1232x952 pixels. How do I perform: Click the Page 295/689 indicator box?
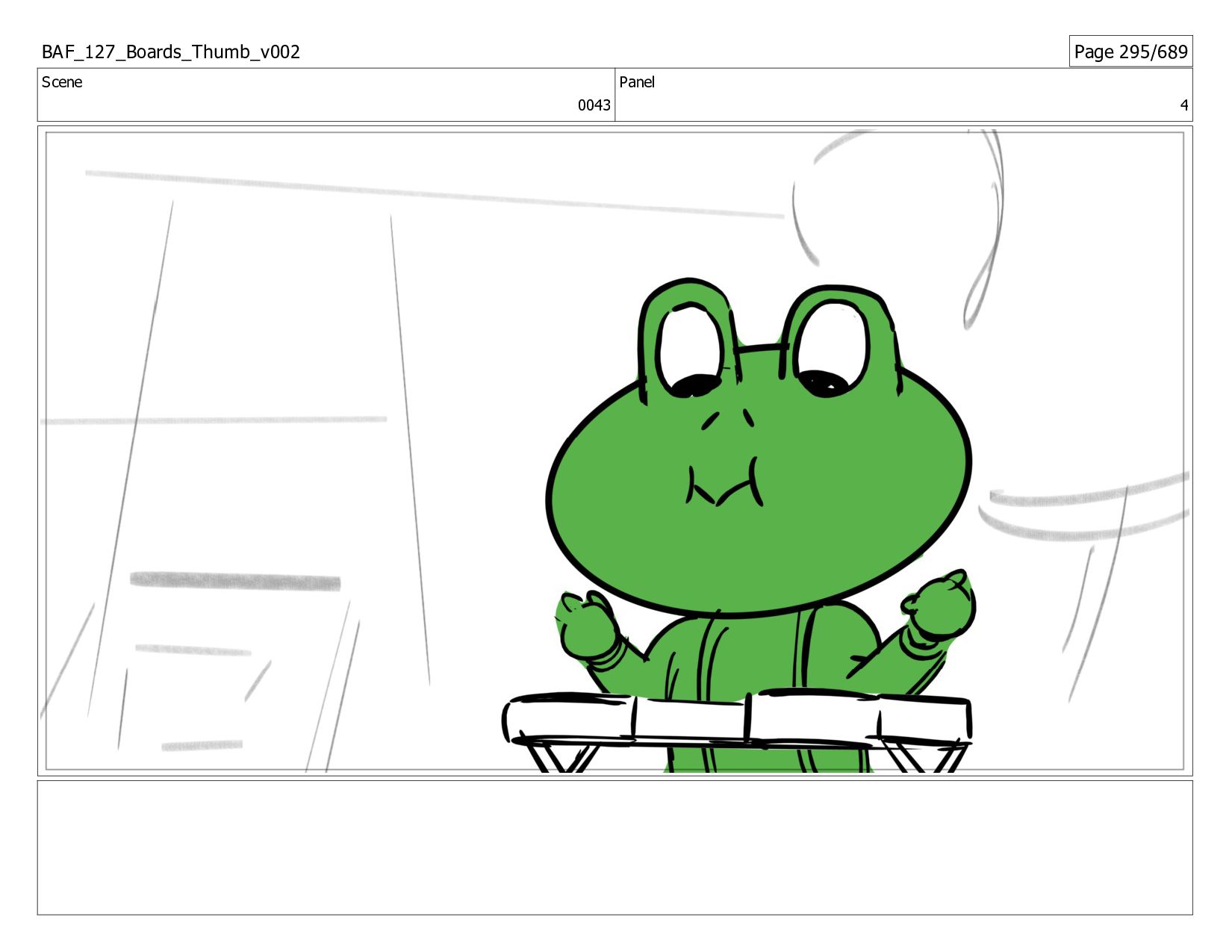1130,52
